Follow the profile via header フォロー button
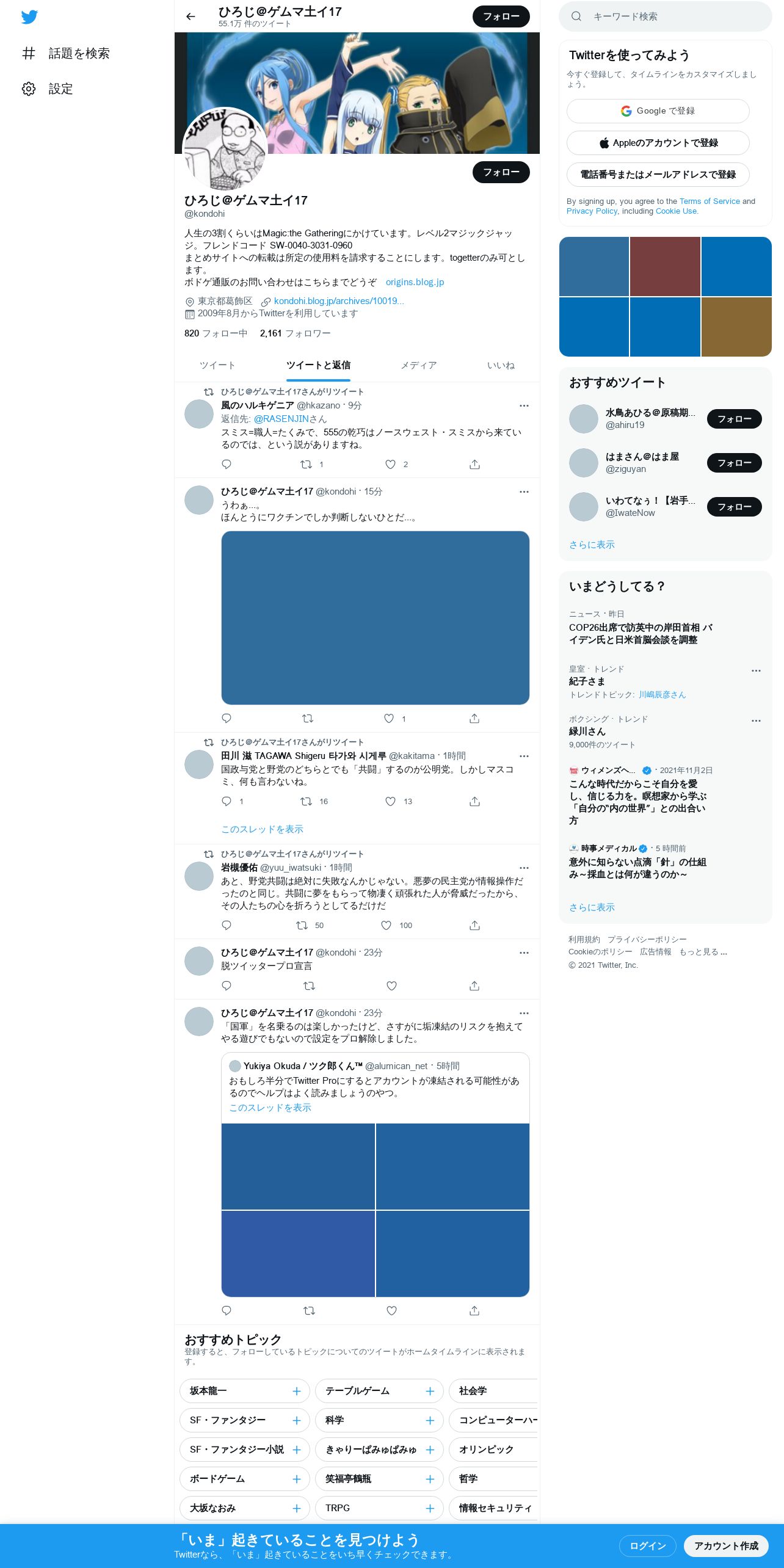 pos(501,16)
